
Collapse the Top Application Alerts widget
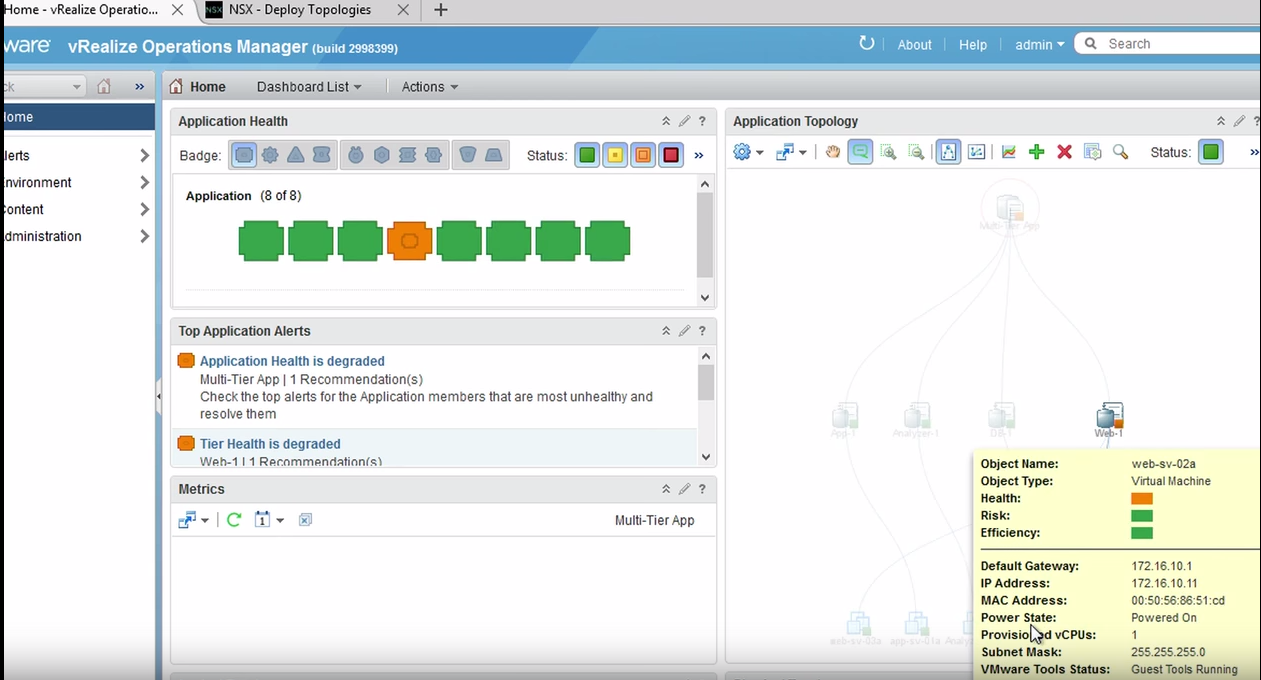[x=666, y=331]
